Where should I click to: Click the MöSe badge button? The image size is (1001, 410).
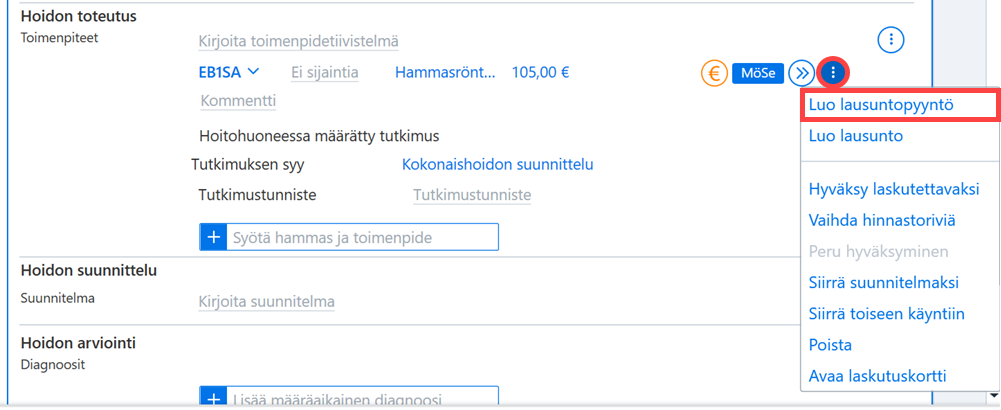click(758, 73)
